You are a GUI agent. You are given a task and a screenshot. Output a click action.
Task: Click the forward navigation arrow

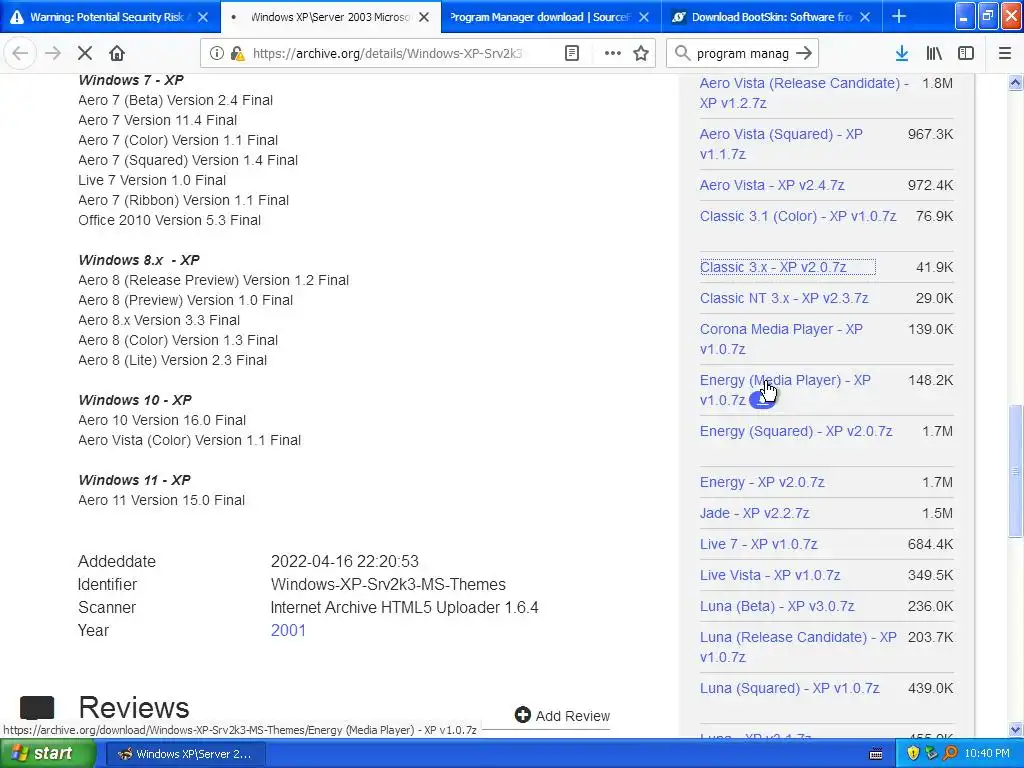53,54
